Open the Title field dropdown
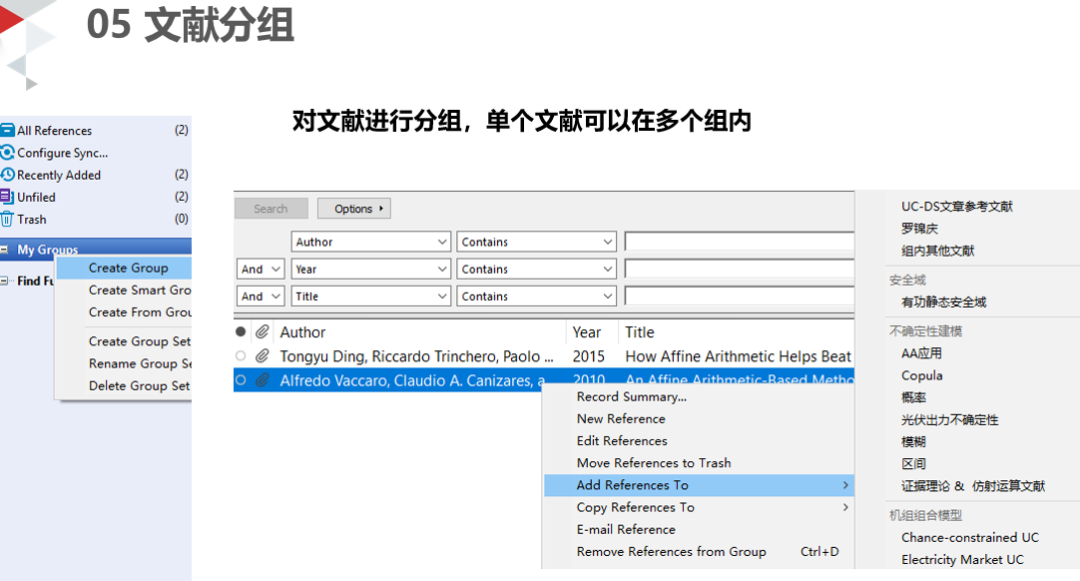1080x581 pixels. [371, 296]
